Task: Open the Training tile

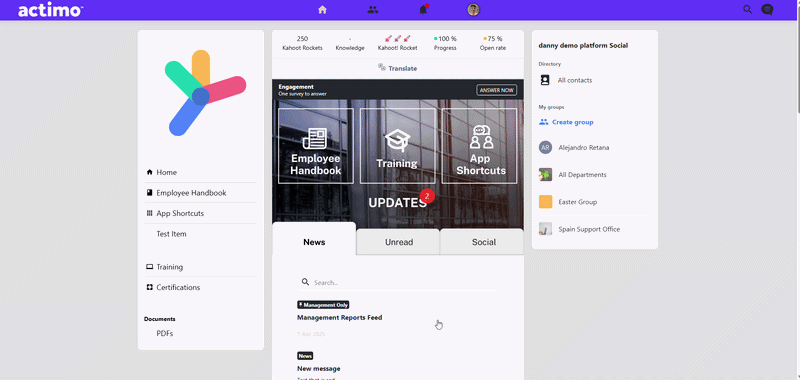Action: click(x=397, y=146)
